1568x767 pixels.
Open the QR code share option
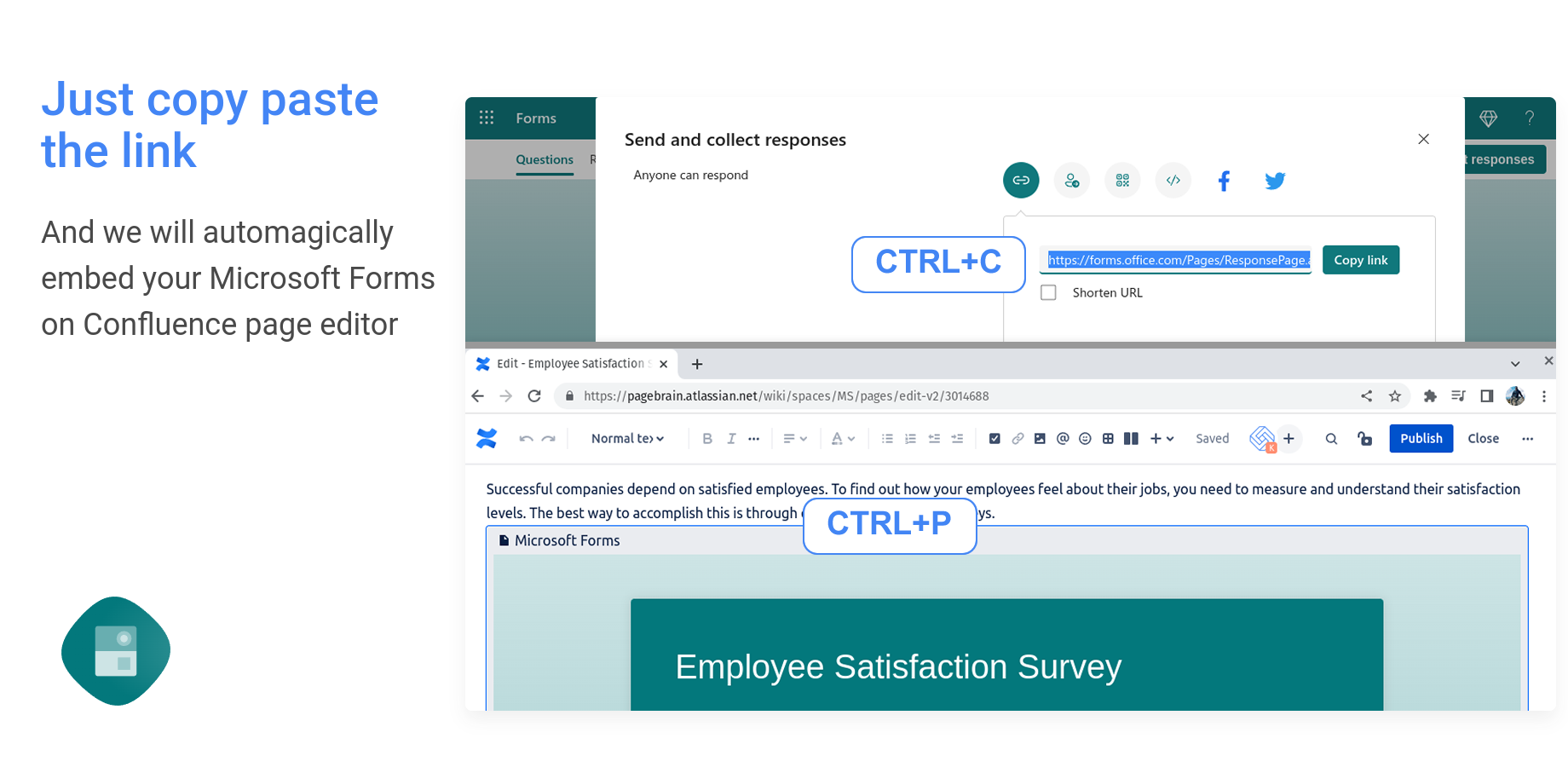(1122, 180)
